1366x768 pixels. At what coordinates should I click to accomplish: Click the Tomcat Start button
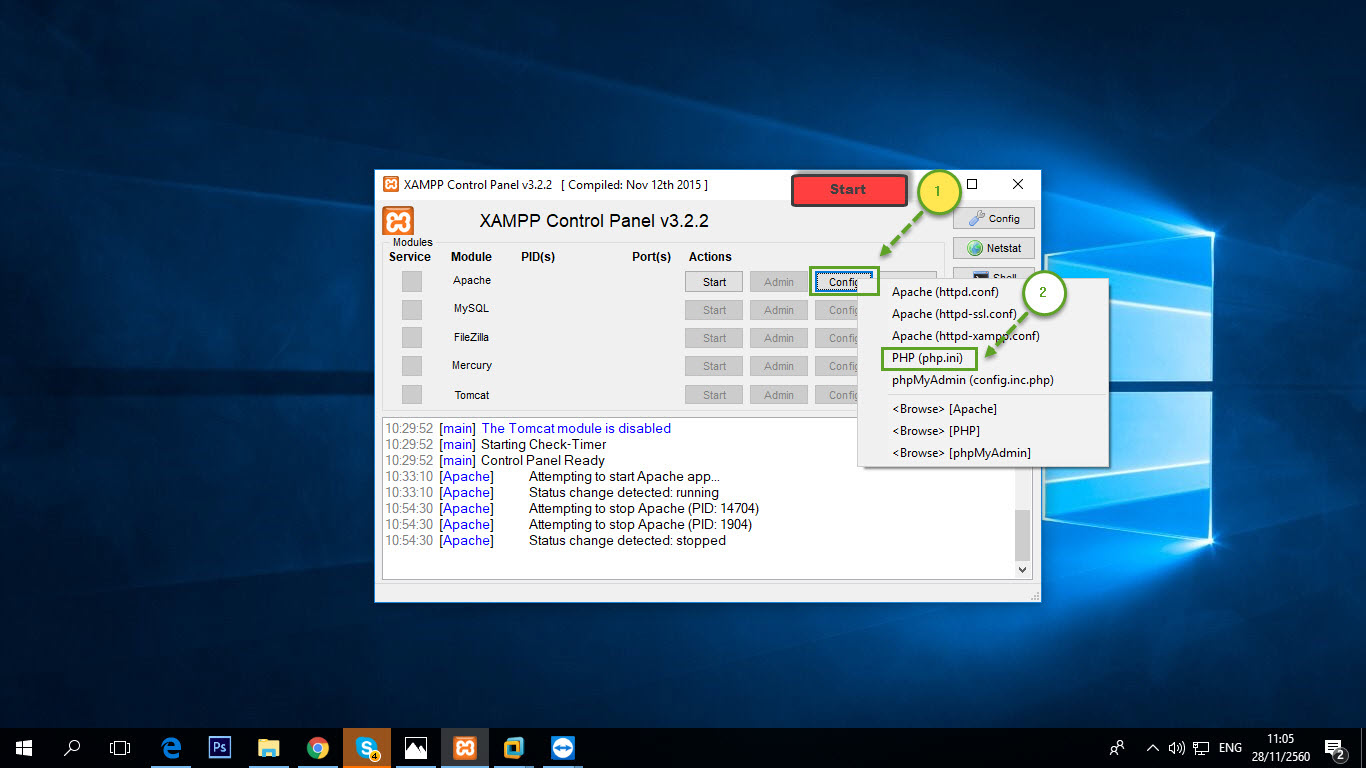click(x=714, y=395)
